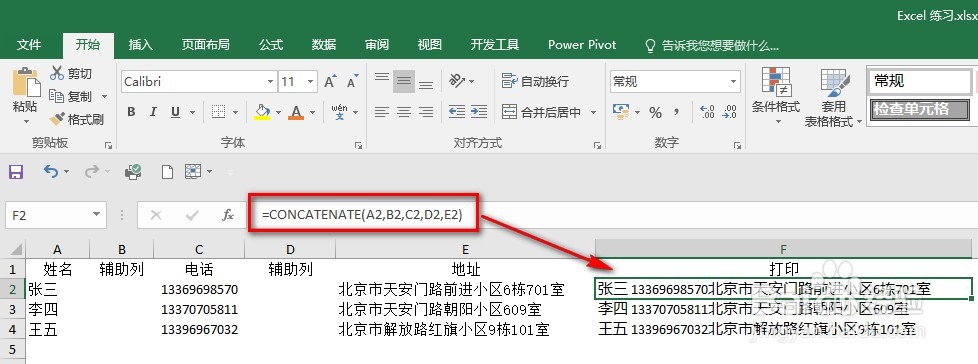Increase decimal places

[x=707, y=112]
